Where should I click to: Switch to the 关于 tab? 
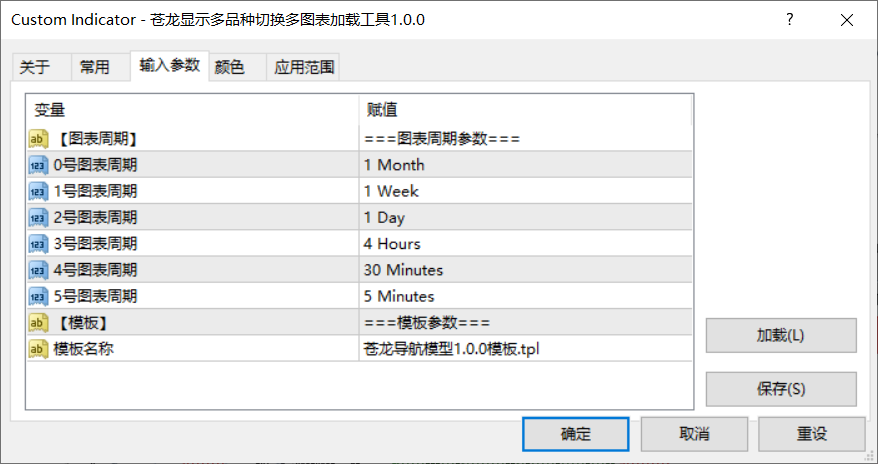coord(35,67)
